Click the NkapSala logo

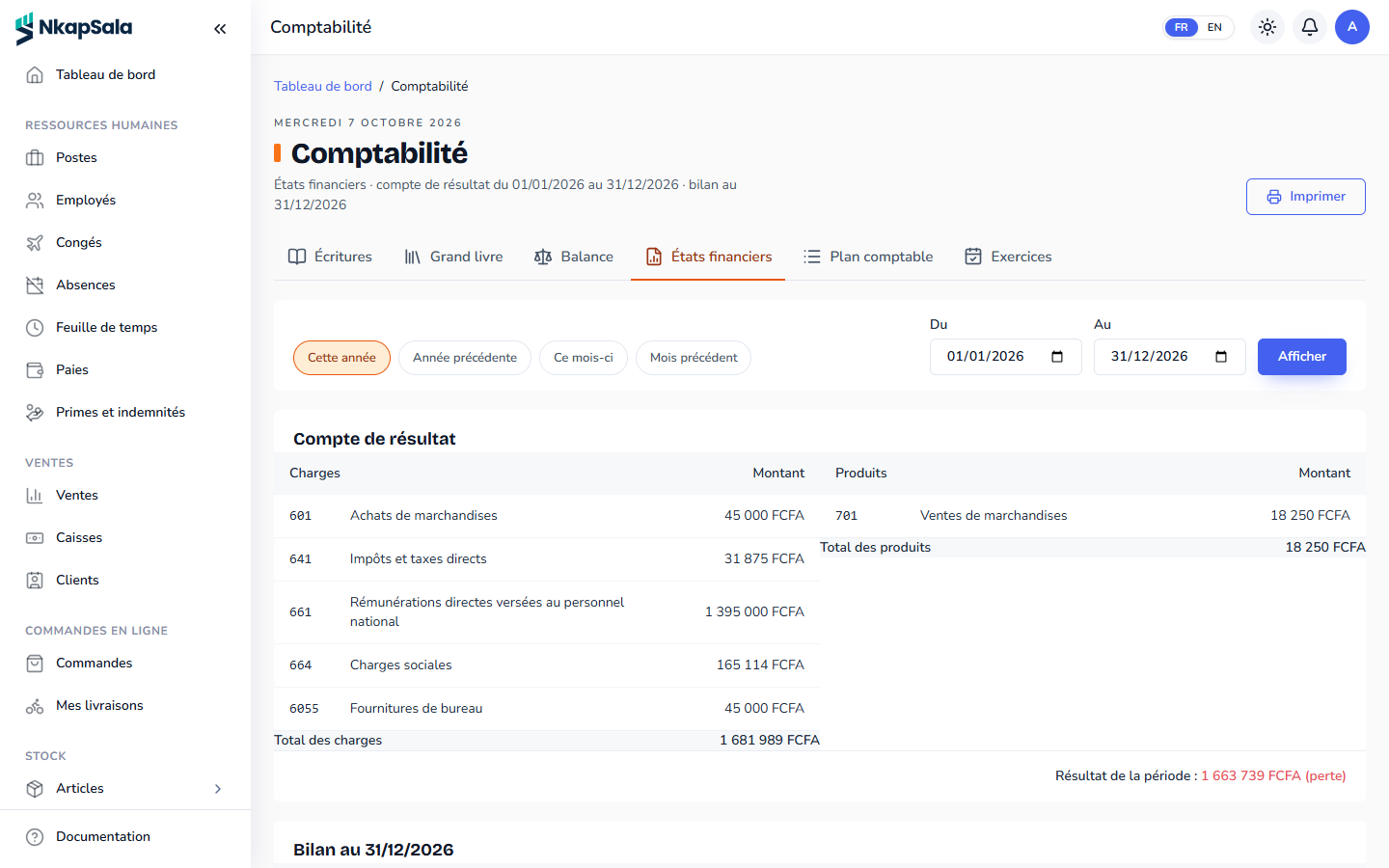pos(74,28)
